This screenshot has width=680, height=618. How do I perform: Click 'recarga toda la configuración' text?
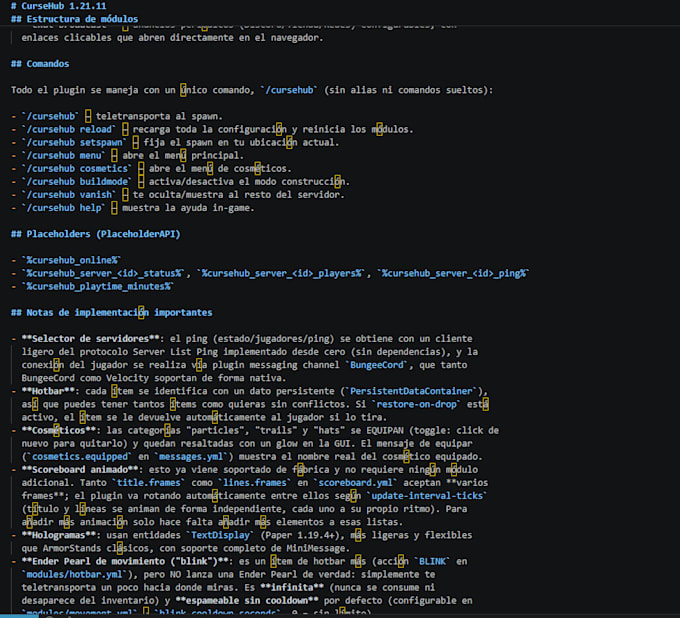(x=209, y=129)
